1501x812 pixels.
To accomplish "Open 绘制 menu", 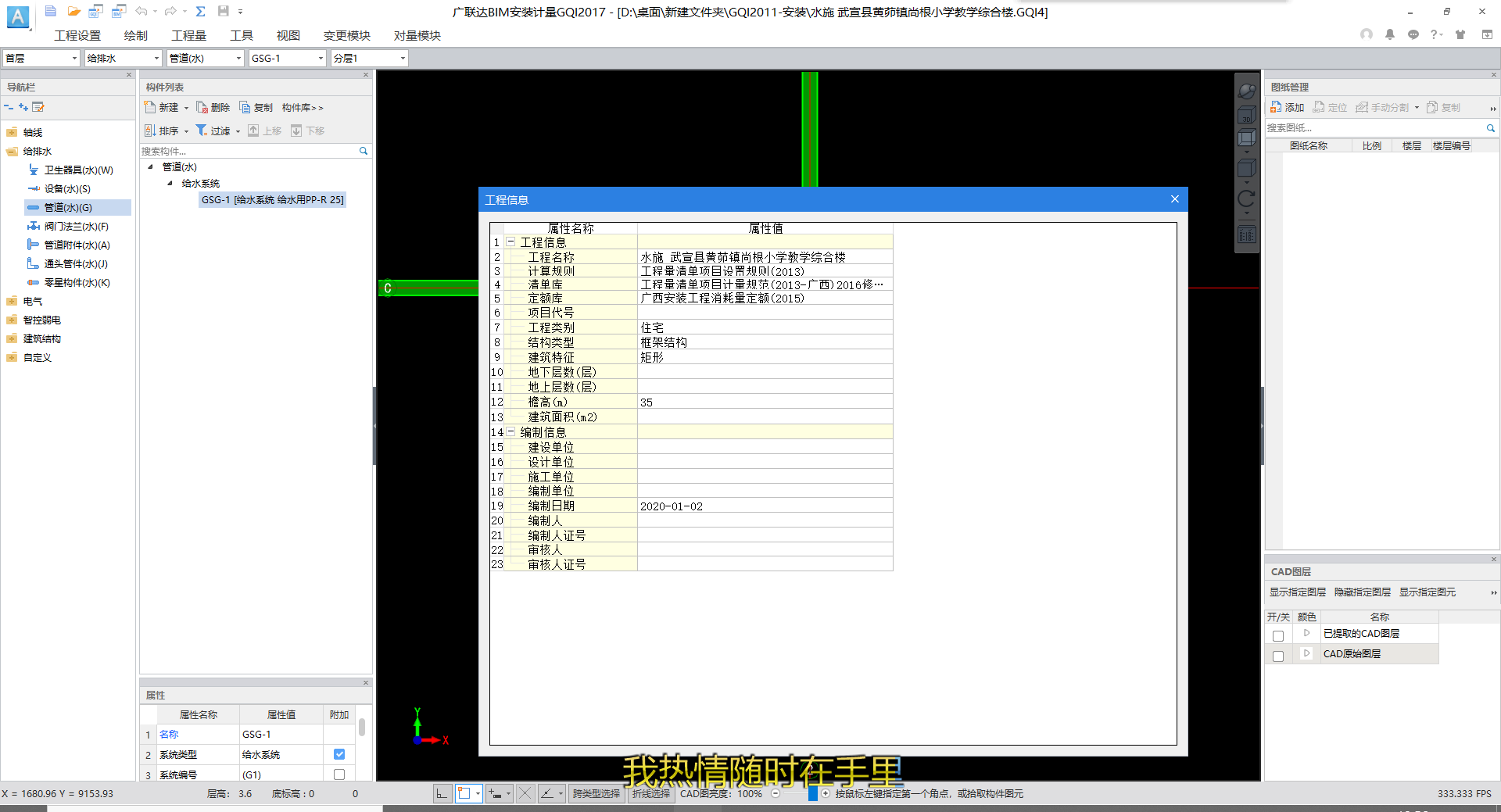I will (x=136, y=36).
